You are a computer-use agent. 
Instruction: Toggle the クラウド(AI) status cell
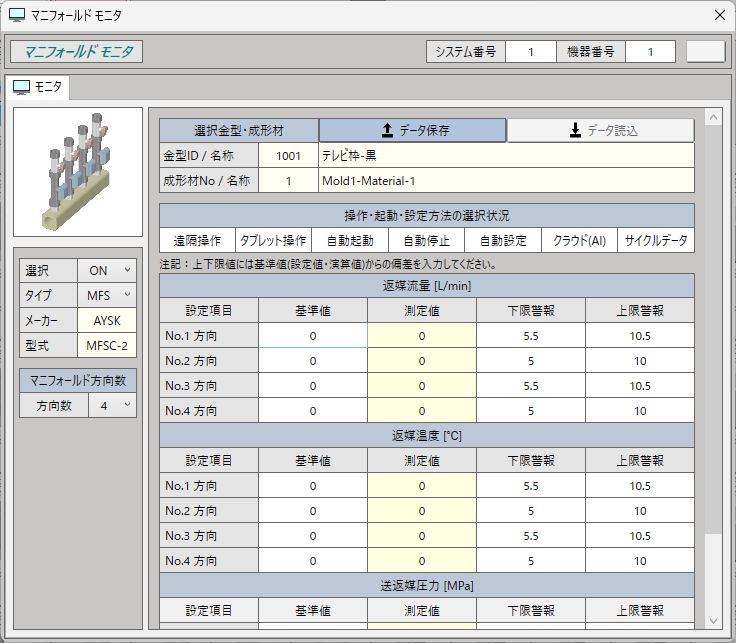579,241
